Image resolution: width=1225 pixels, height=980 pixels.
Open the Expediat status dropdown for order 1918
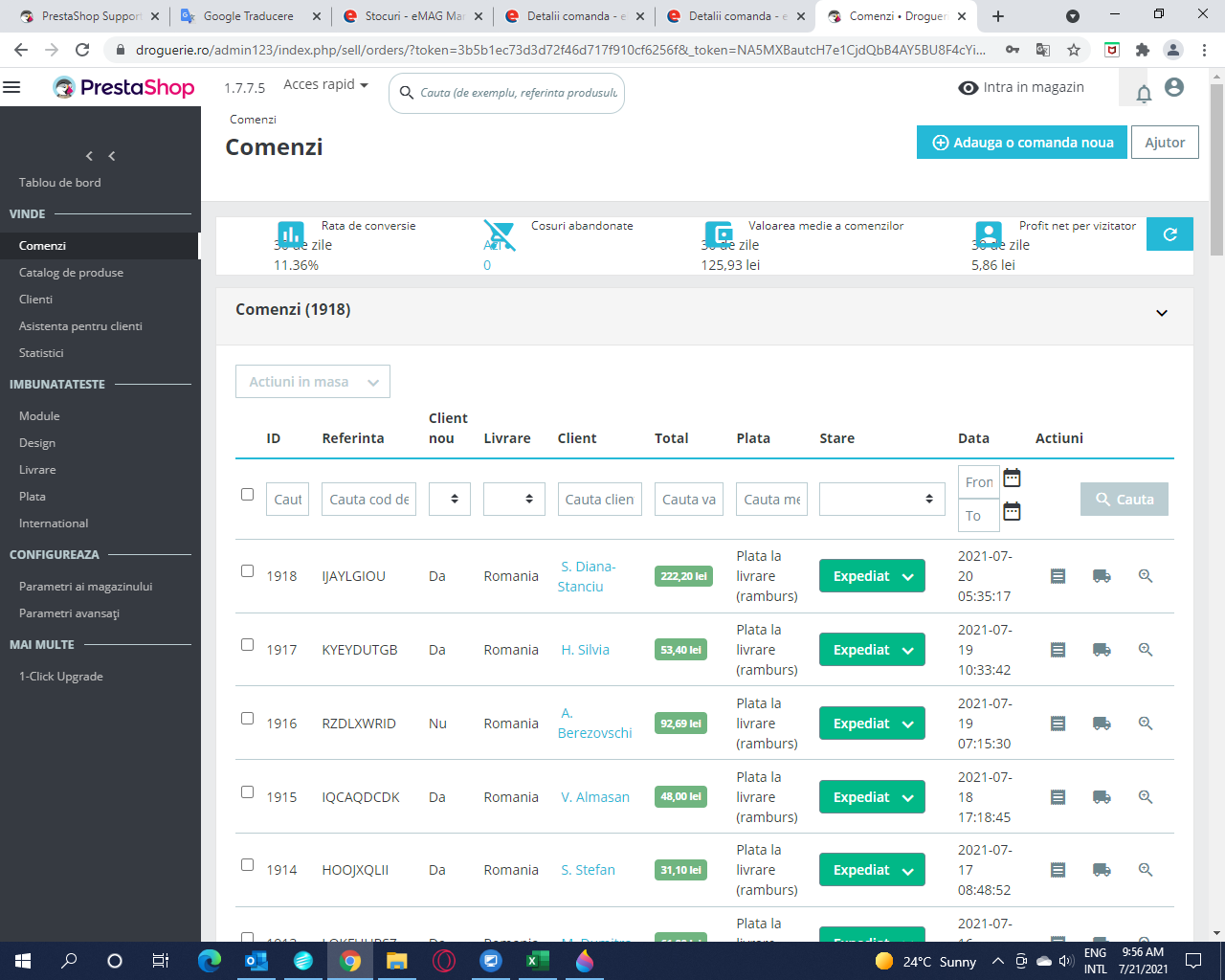point(872,575)
